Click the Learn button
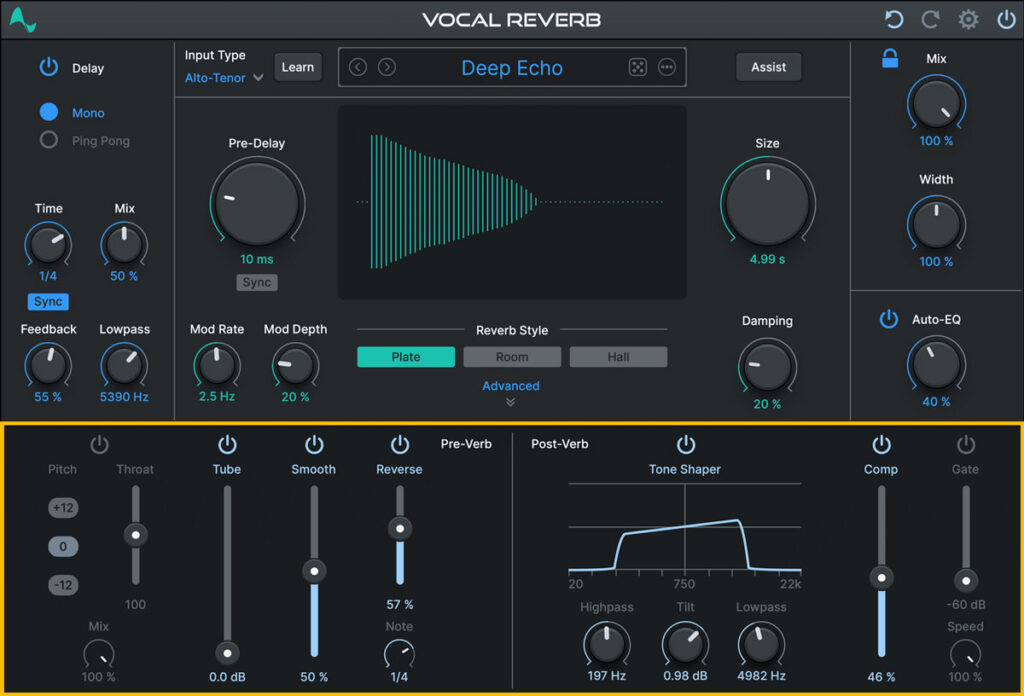Image resolution: width=1024 pixels, height=696 pixels. click(x=298, y=67)
